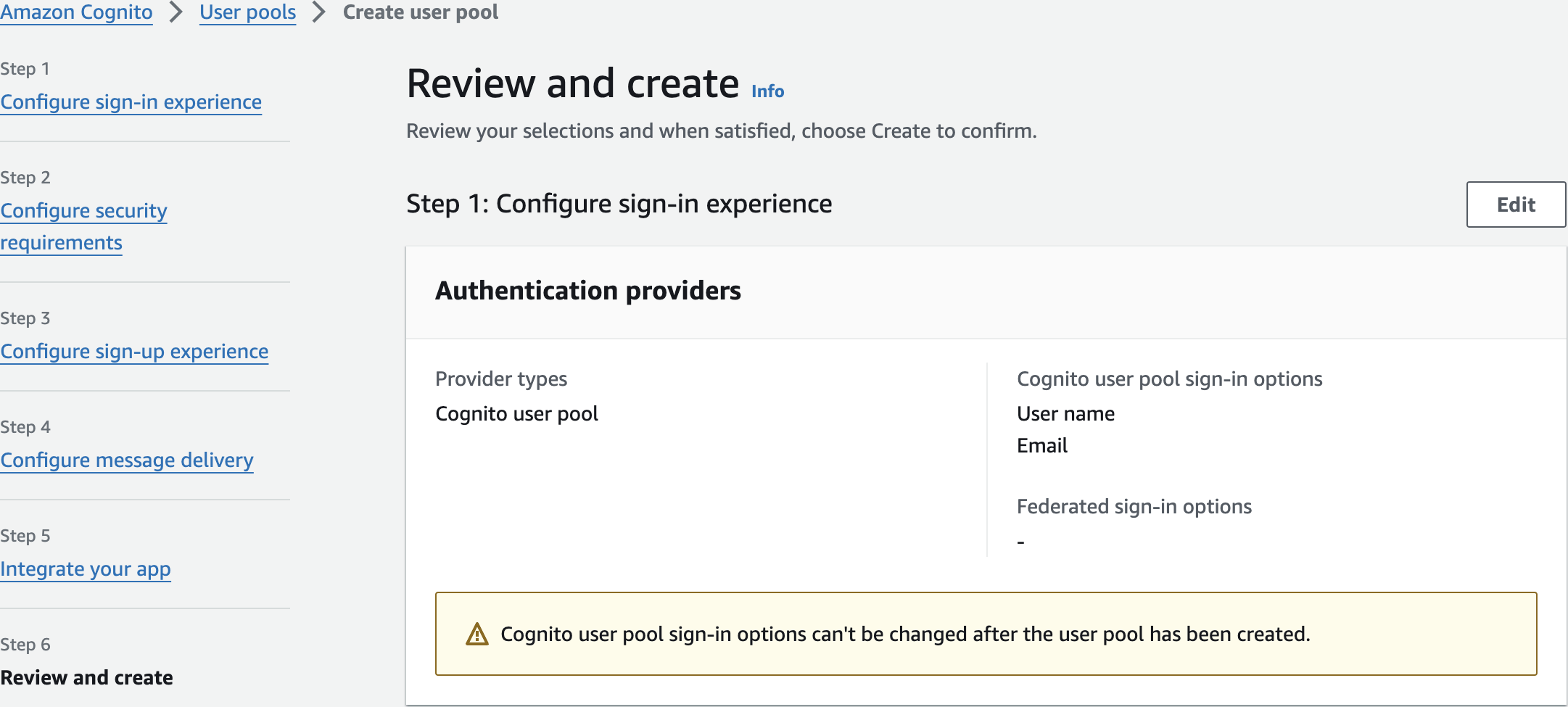Screen dimensions: 1568x707
Task: Open Configure message delivery step
Action: pyautogui.click(x=127, y=460)
